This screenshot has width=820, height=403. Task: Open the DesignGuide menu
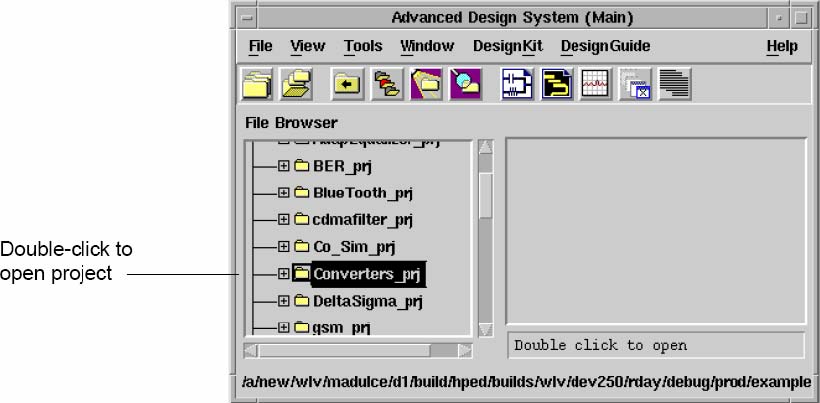coord(606,46)
